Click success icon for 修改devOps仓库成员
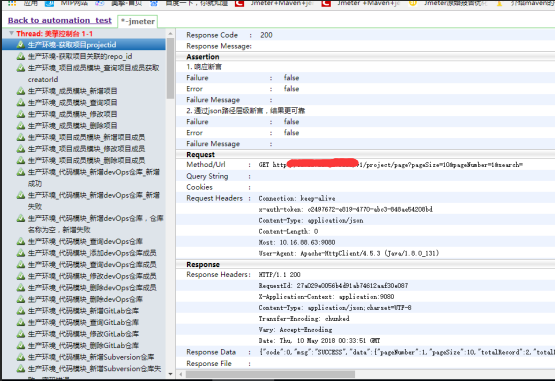 click(x=21, y=276)
